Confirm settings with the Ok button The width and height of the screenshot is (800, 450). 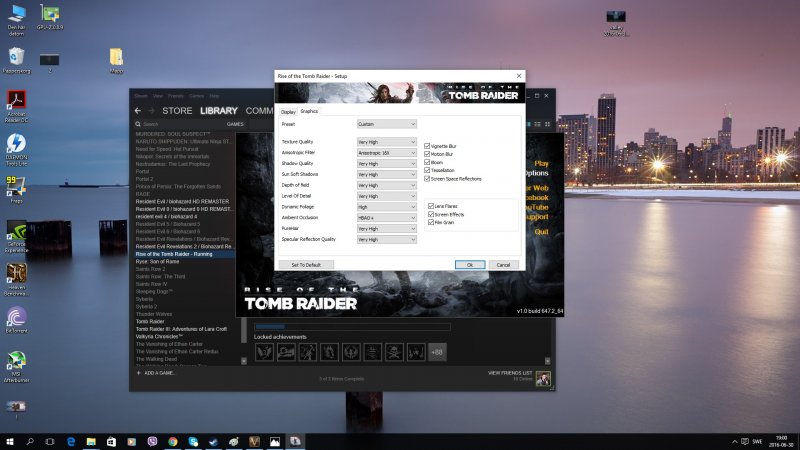[x=470, y=265]
